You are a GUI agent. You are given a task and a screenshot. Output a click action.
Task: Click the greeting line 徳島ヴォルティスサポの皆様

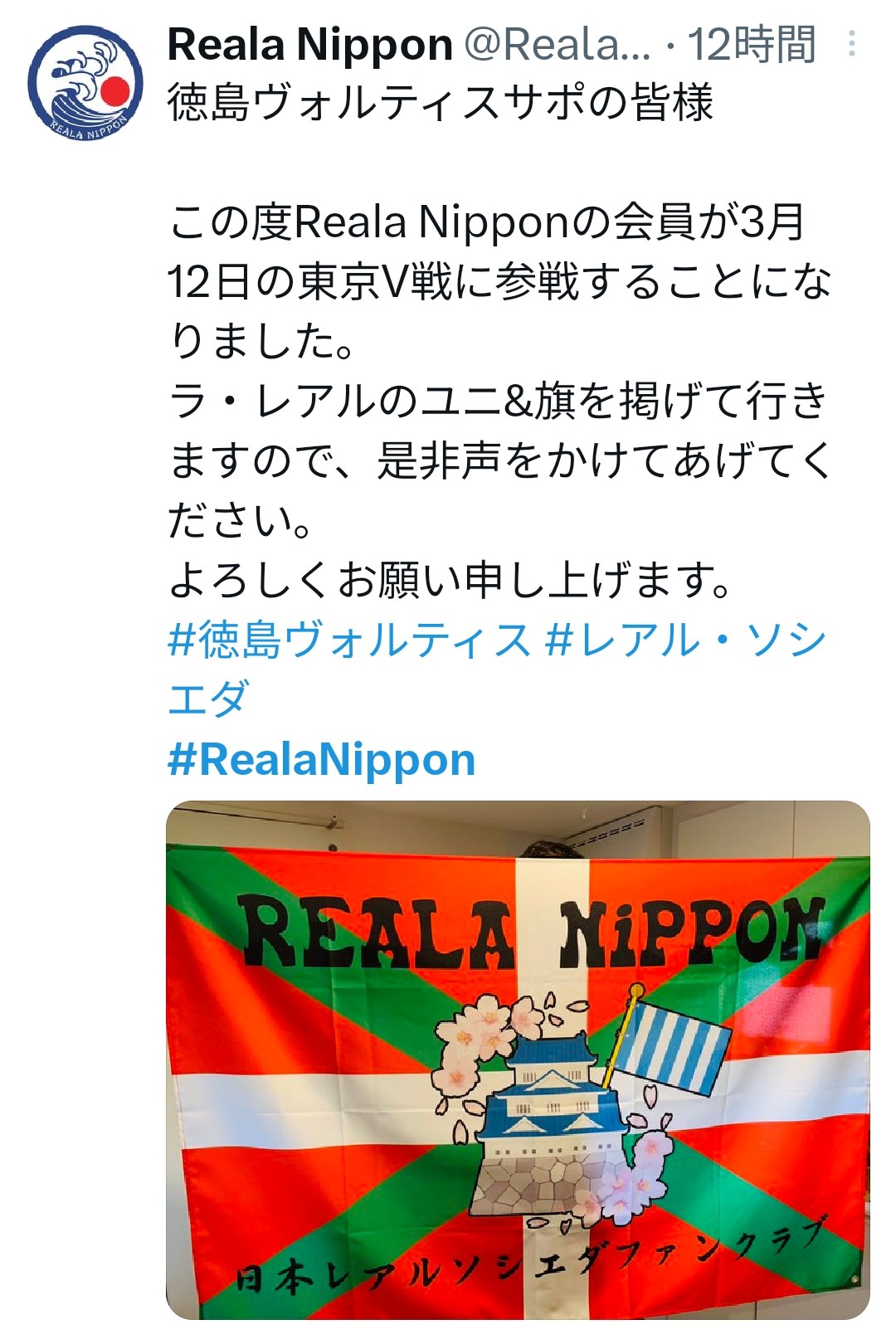coord(441,104)
